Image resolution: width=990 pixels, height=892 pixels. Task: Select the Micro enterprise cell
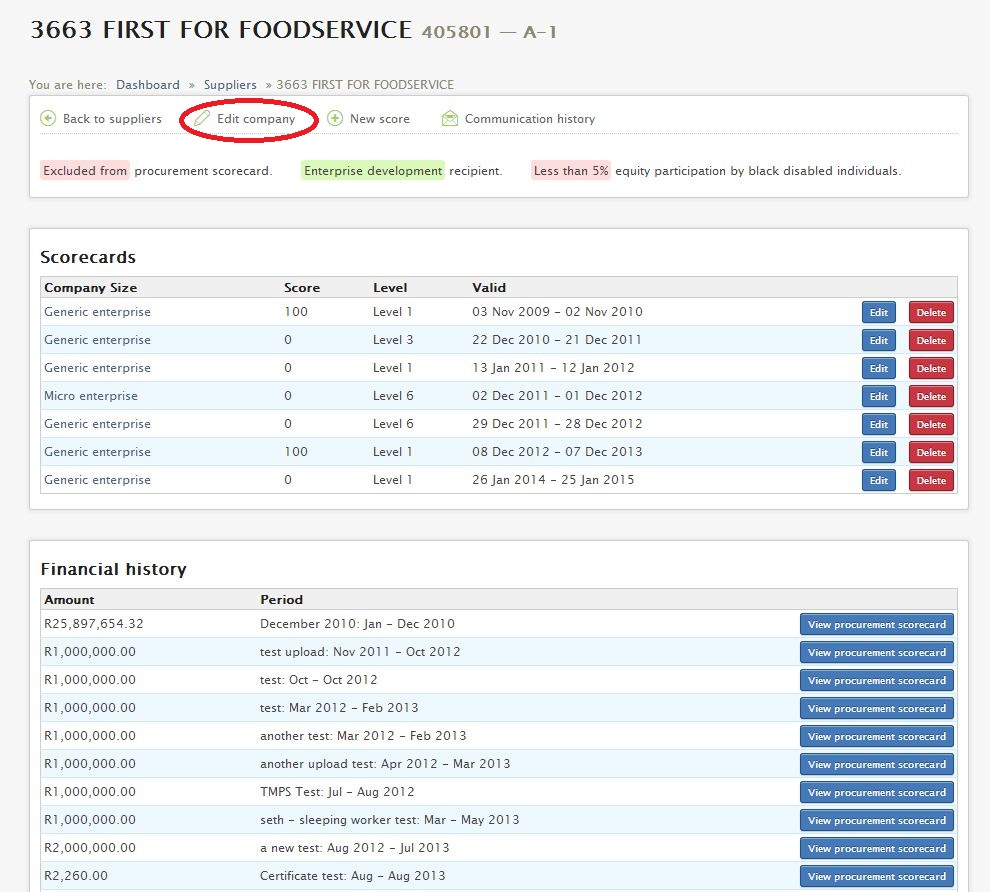(90, 396)
